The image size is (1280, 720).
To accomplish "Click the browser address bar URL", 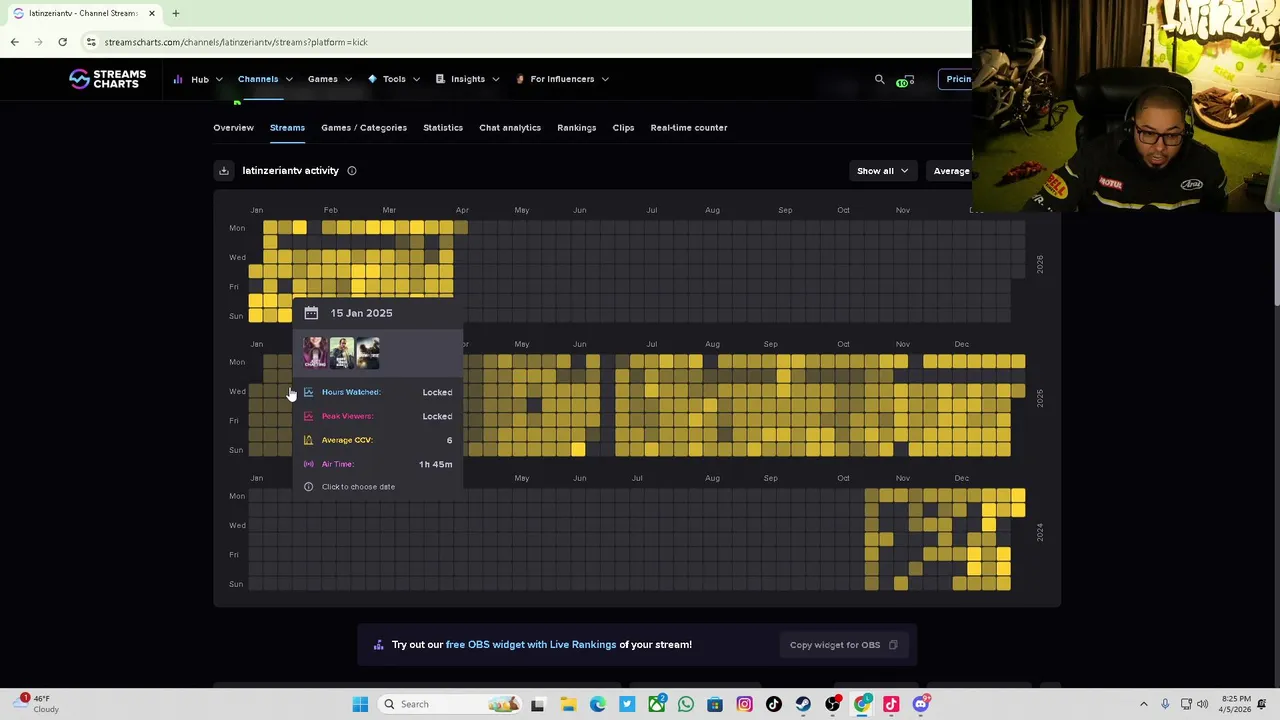I will [x=236, y=42].
